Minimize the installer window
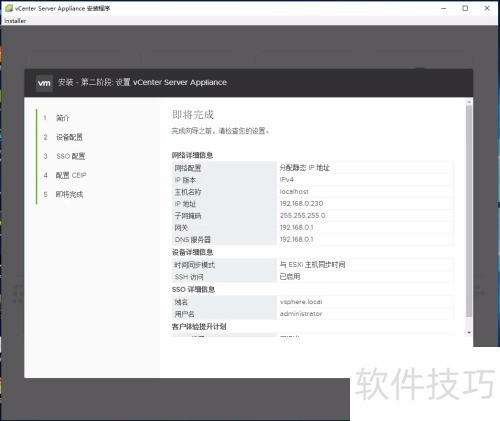The image size is (500, 421). pos(443,8)
